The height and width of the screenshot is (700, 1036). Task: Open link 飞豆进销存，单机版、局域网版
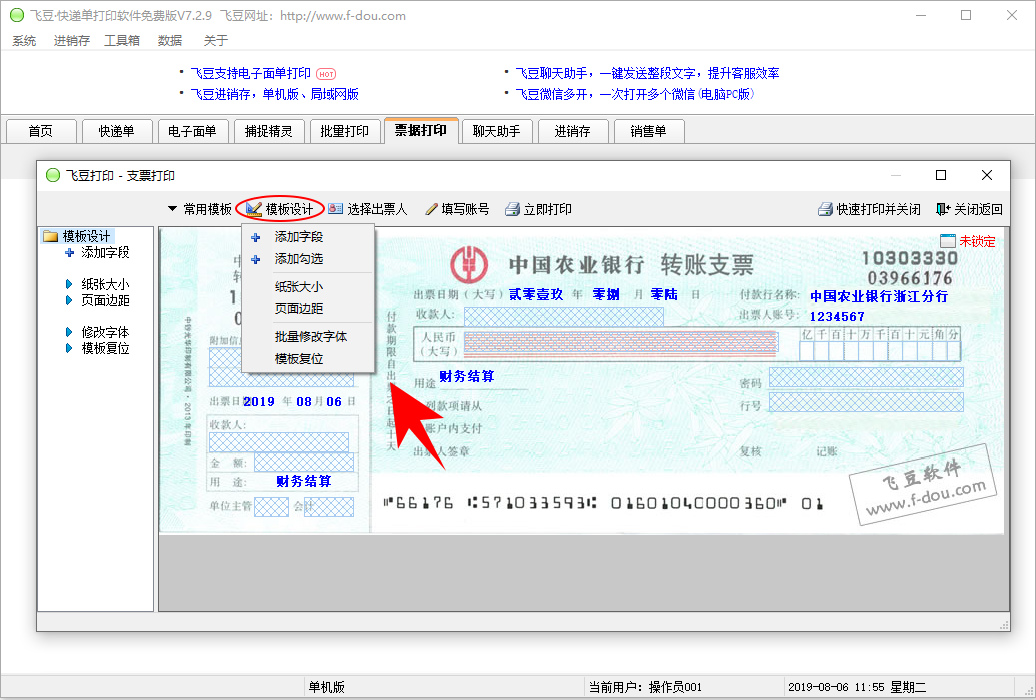(x=275, y=94)
